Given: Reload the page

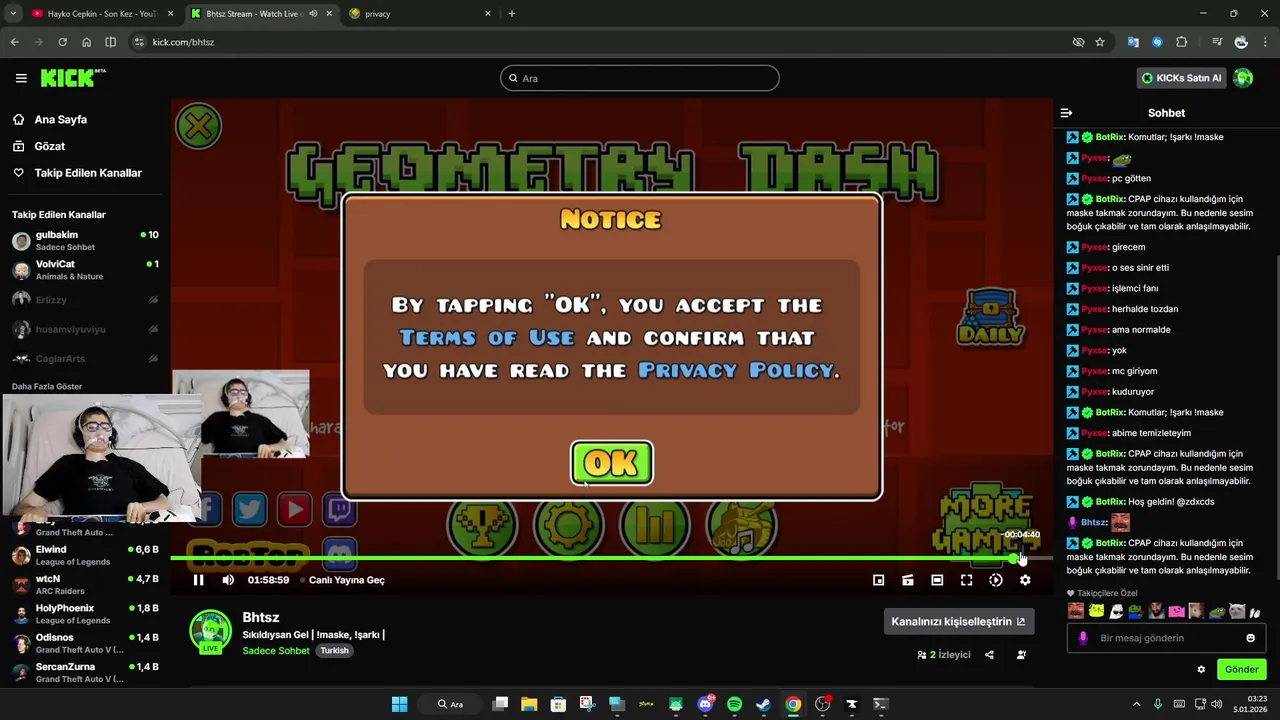Looking at the screenshot, I should click(62, 42).
